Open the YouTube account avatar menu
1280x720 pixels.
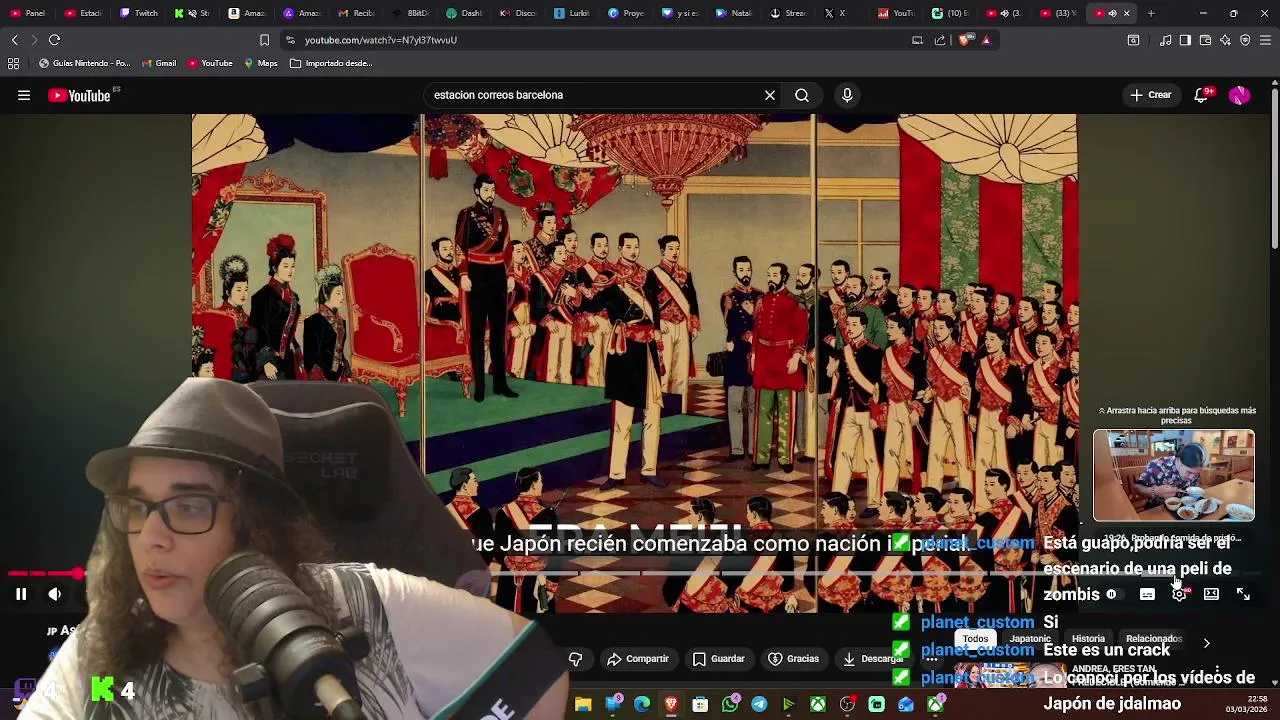[x=1239, y=95]
